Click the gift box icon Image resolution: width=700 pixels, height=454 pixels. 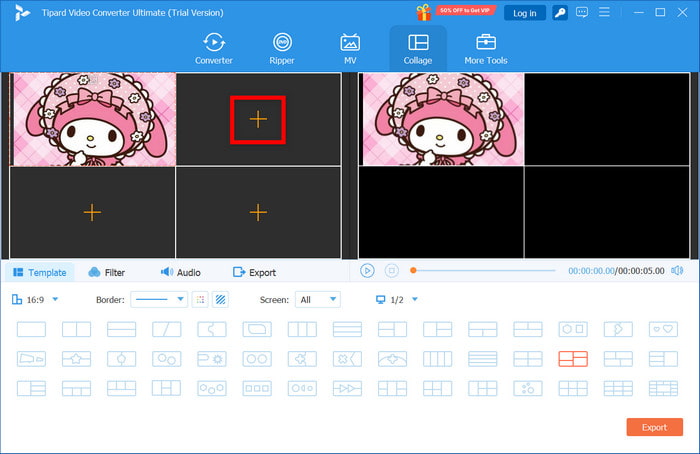point(423,12)
